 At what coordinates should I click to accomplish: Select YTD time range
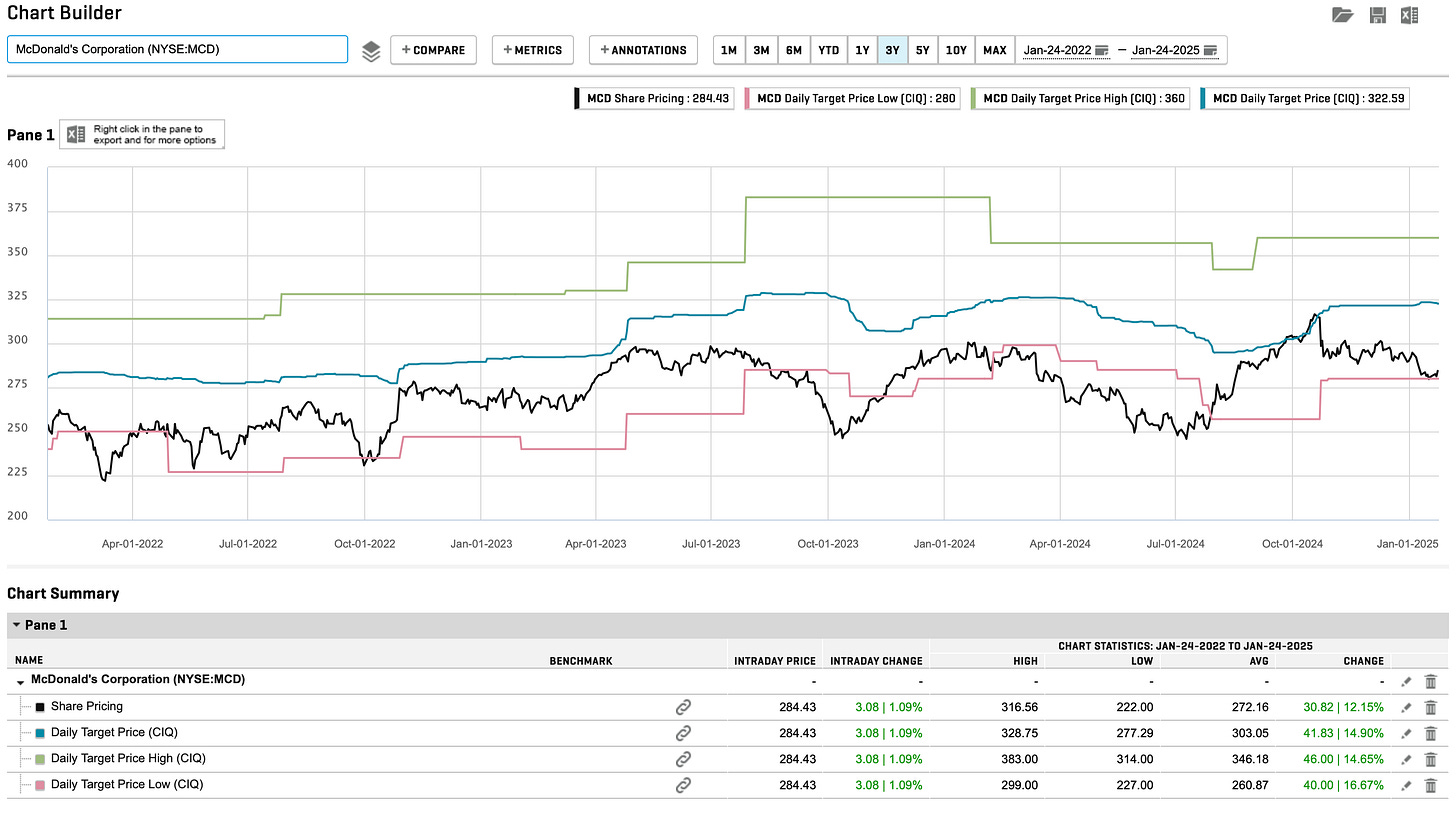pyautogui.click(x=828, y=50)
